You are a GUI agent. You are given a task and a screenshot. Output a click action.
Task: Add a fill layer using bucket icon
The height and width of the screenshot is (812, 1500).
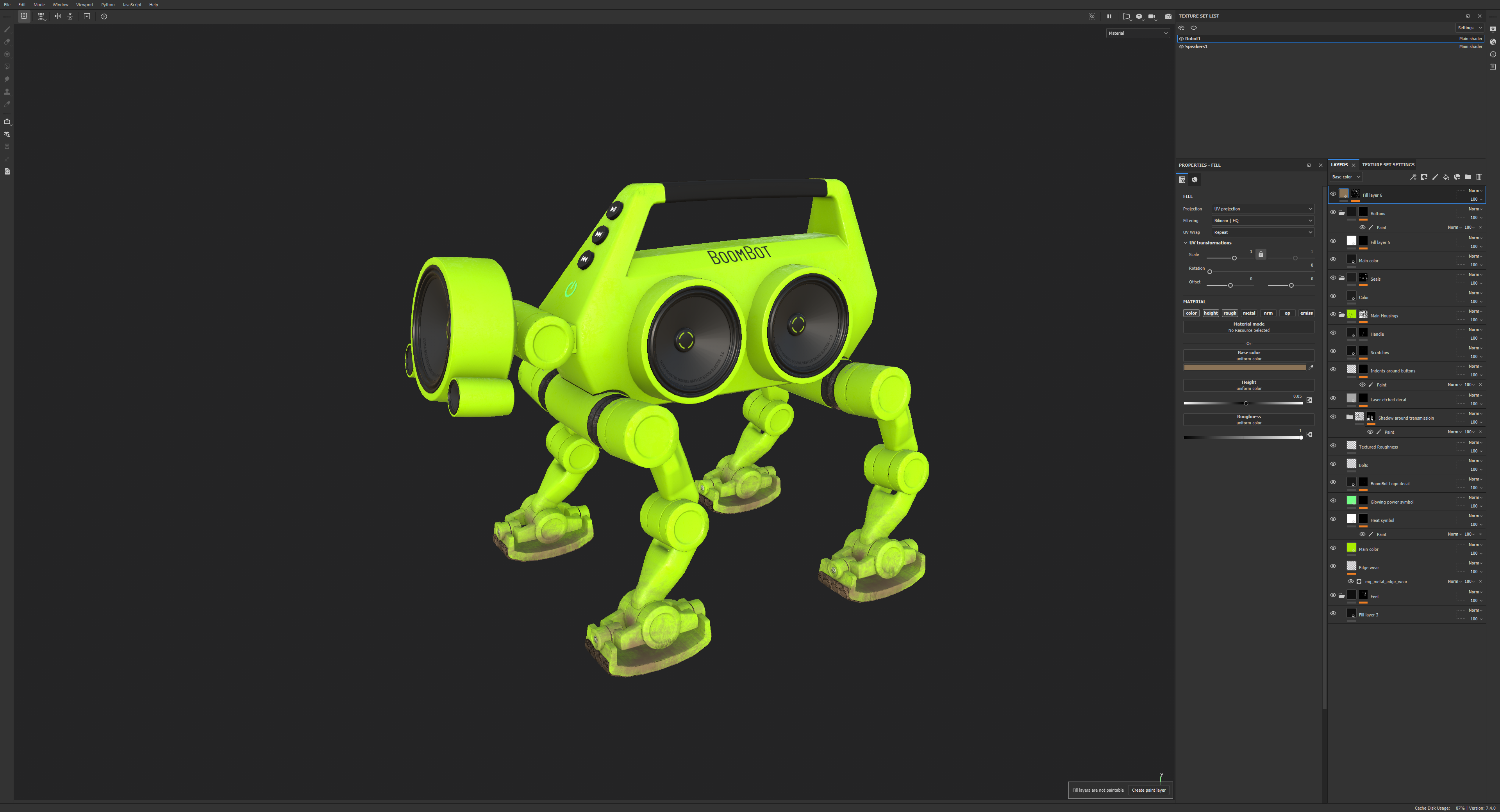(x=1446, y=177)
